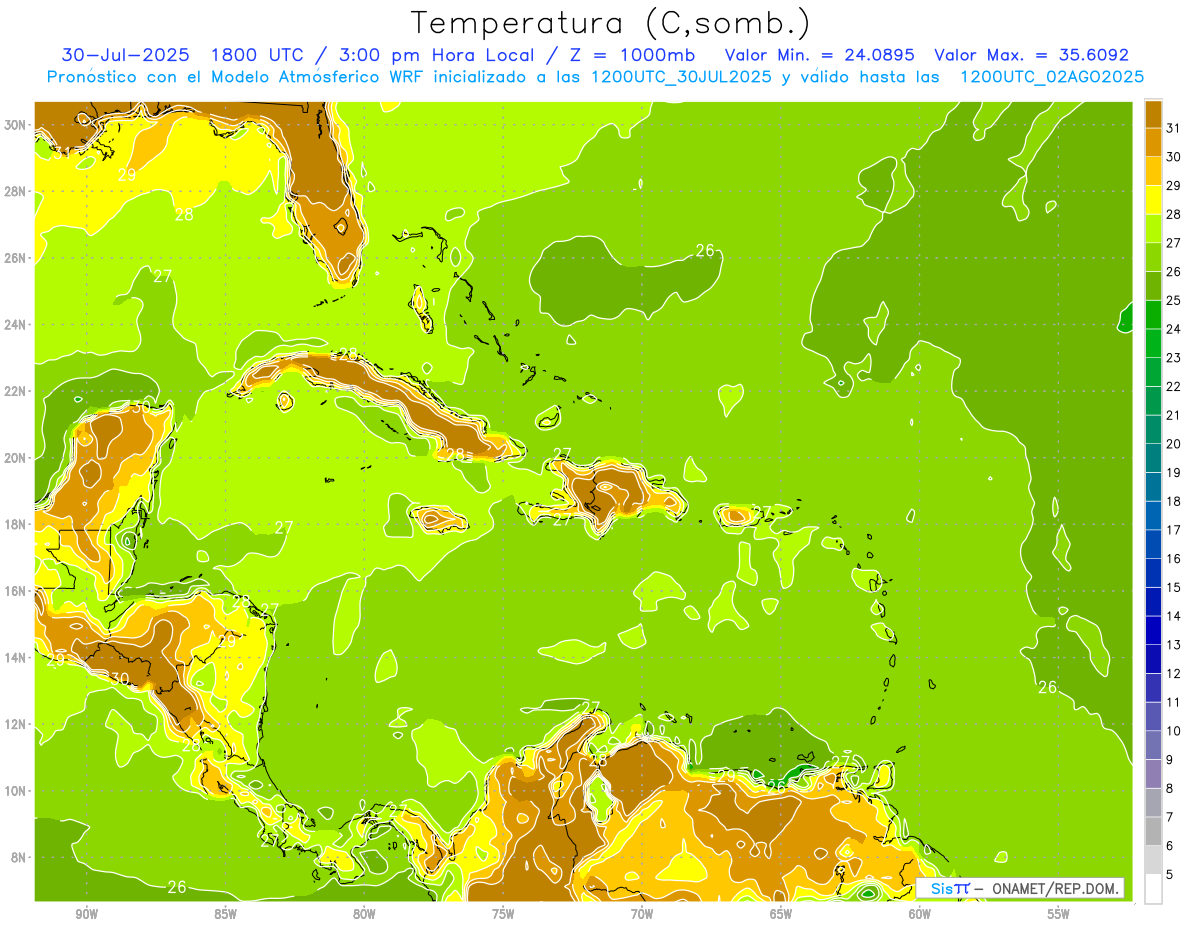The height and width of the screenshot is (927, 1200).
Task: Click the 14N latitude axis label
Action: pyautogui.click(x=16, y=658)
